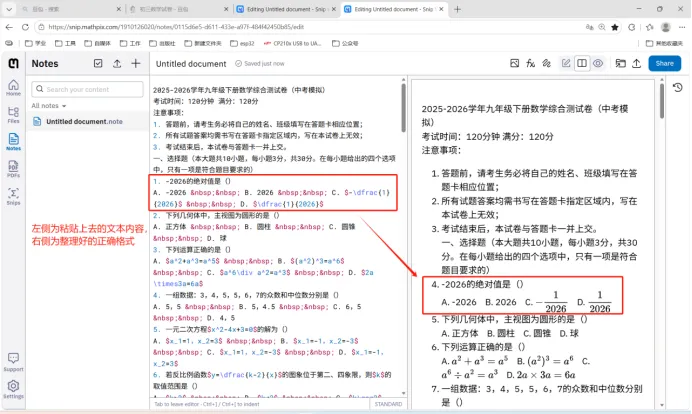Screen dimensions: 692x414
Task: Click the browser address bar URL
Action: point(176,27)
